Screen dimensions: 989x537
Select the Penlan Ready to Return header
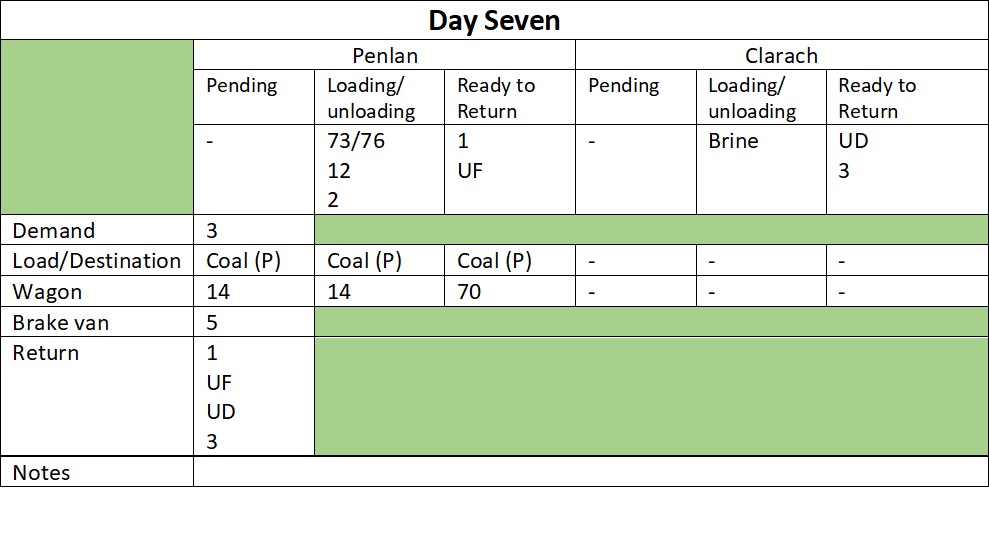click(x=510, y=97)
